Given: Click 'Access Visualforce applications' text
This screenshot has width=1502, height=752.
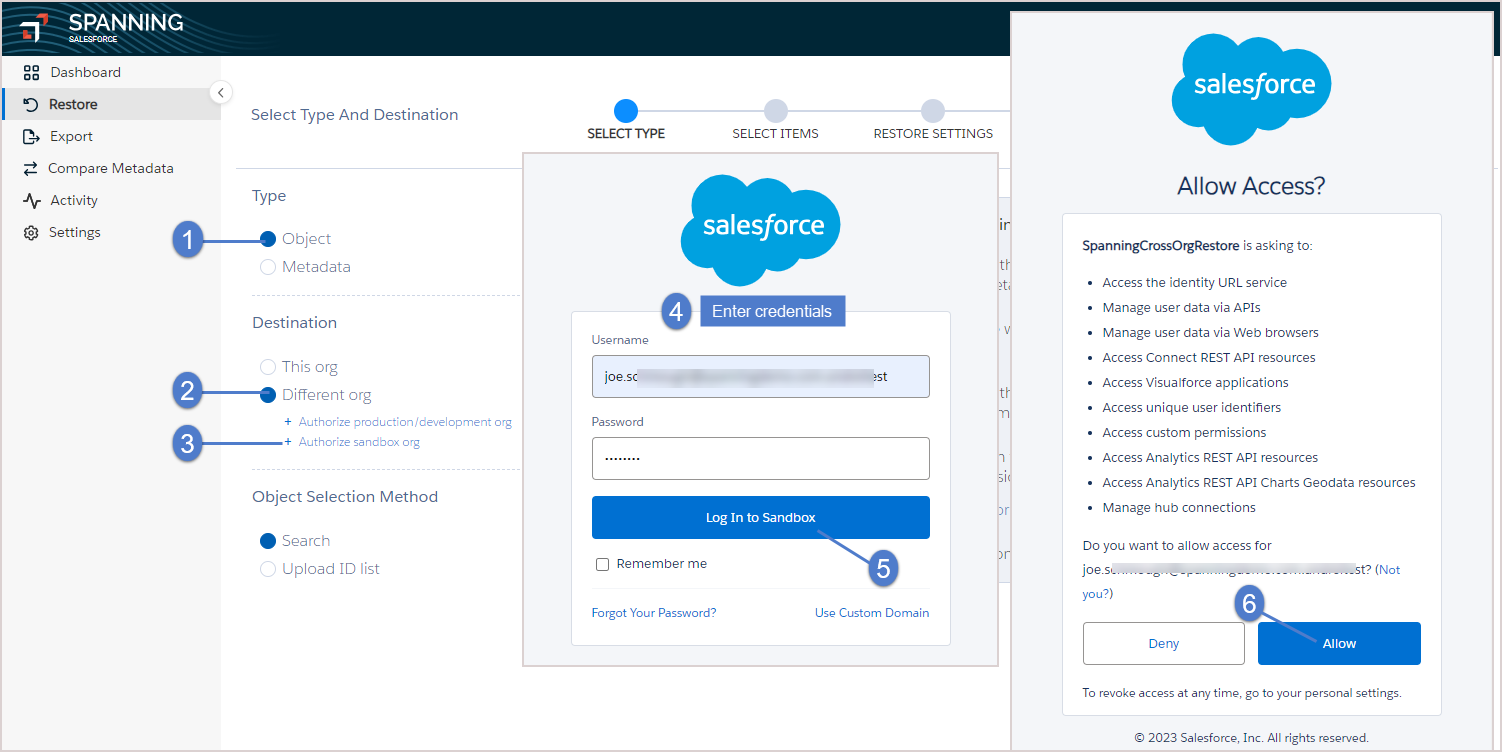Looking at the screenshot, I should coord(1196,383).
